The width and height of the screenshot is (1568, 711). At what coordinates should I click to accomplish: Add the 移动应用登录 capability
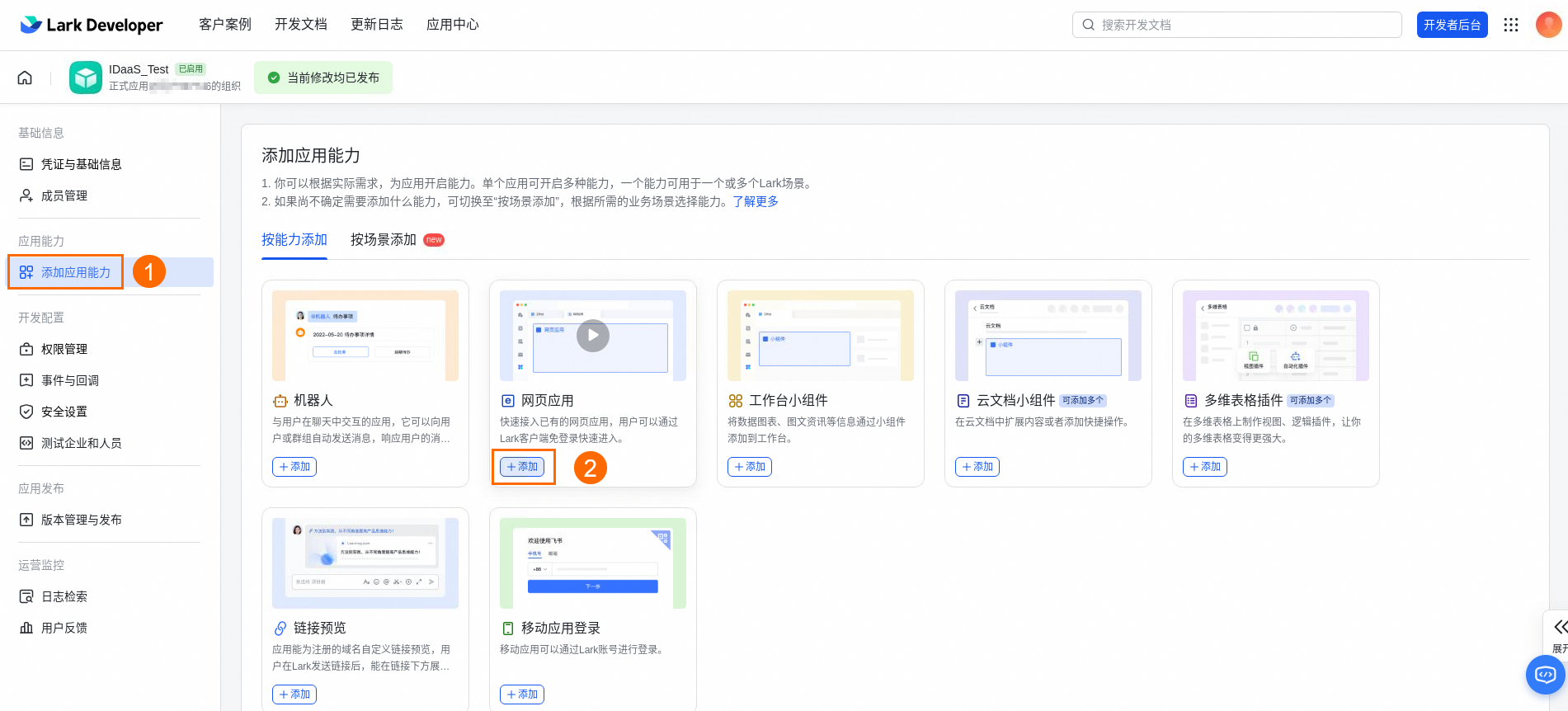click(x=522, y=695)
